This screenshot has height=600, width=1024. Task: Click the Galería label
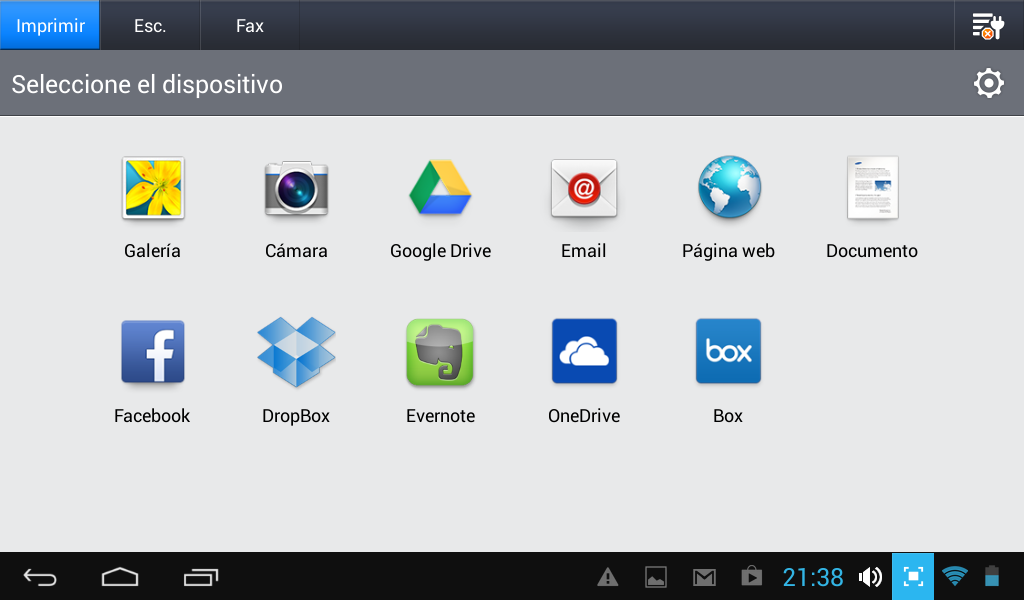click(152, 251)
